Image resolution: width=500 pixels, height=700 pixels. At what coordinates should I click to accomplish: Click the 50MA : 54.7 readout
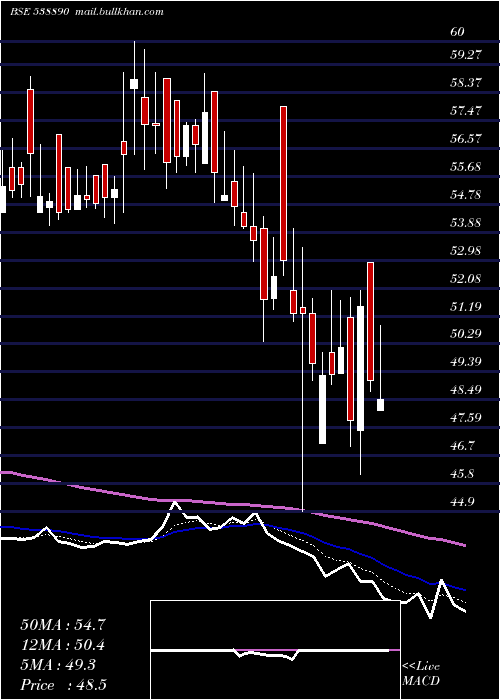click(62, 625)
